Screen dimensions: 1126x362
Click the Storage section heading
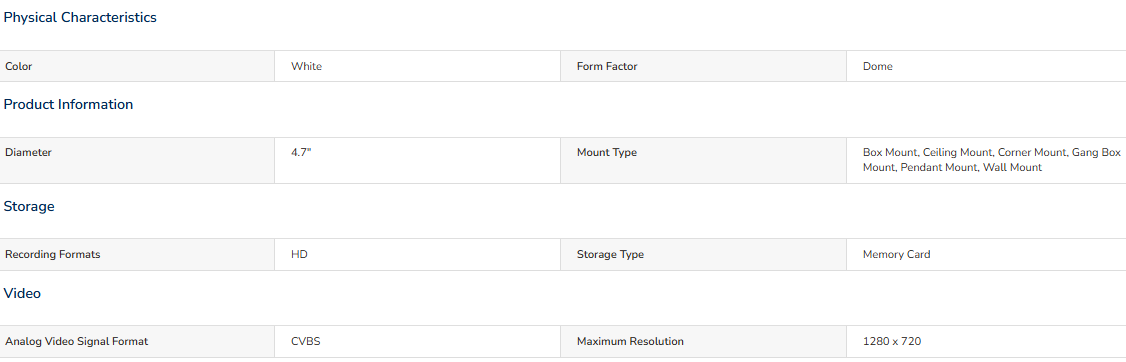click(29, 207)
